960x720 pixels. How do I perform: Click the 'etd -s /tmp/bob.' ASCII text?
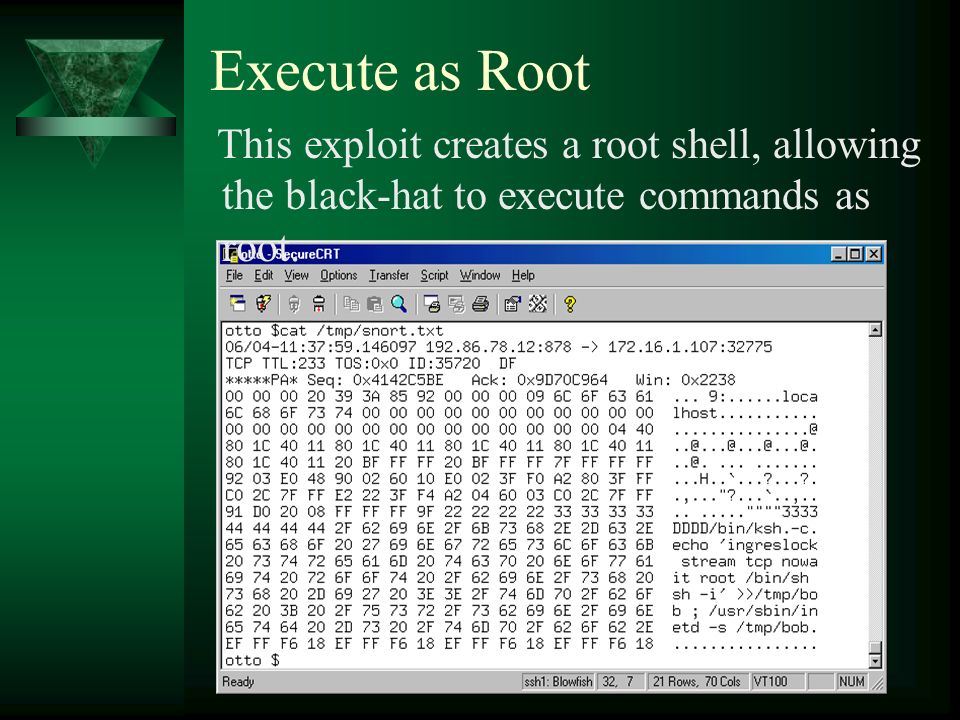point(744,628)
